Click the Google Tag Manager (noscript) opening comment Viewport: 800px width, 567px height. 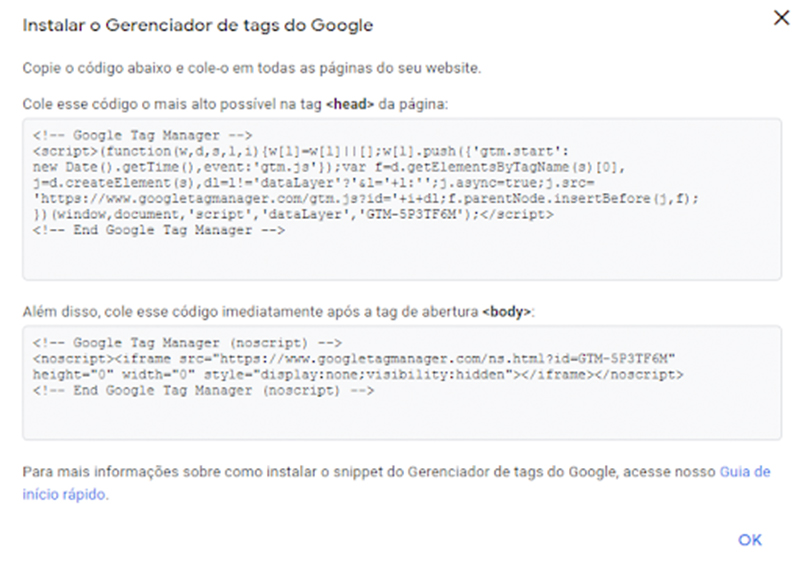click(187, 342)
